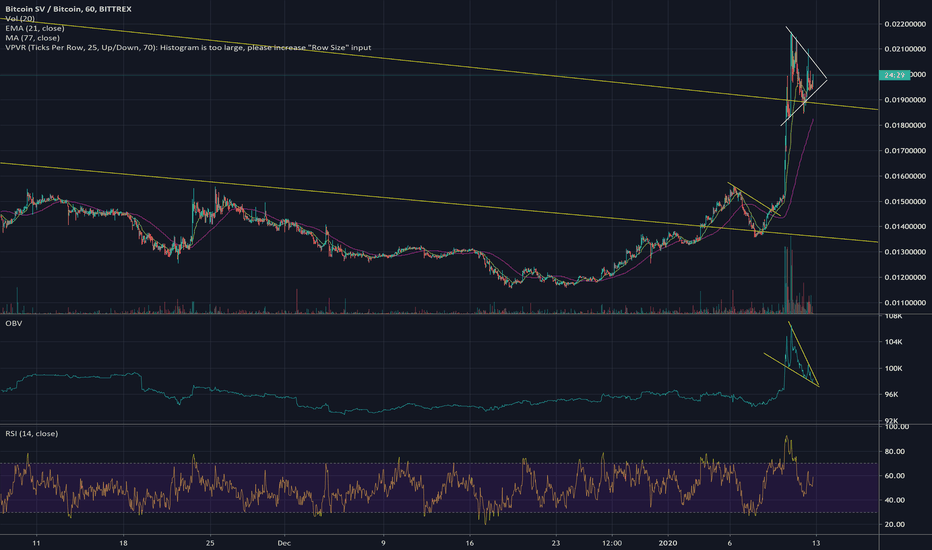Viewport: 932px width, 550px height.
Task: Select the EMA (21, close) indicator legend
Action: coord(34,28)
